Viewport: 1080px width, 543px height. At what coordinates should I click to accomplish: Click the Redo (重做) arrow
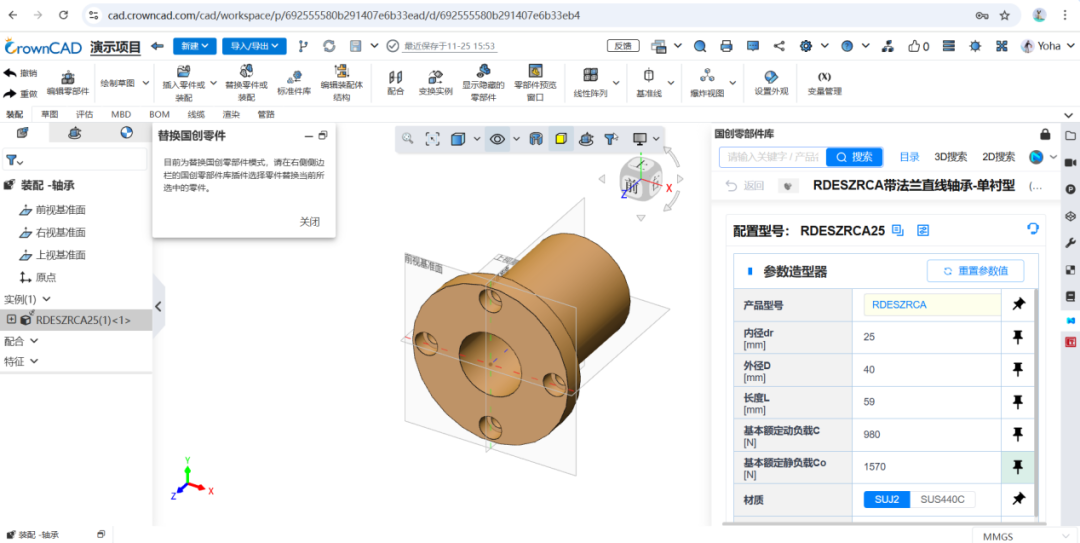pyautogui.click(x=10, y=94)
